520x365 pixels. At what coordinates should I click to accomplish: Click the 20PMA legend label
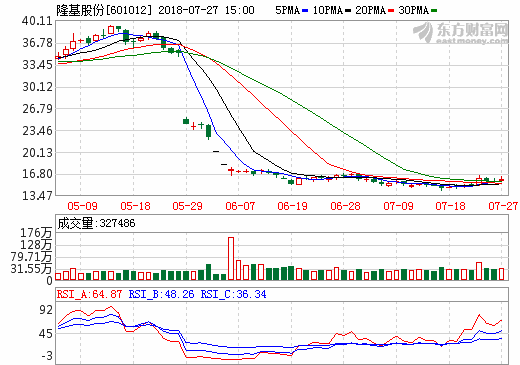point(371,10)
